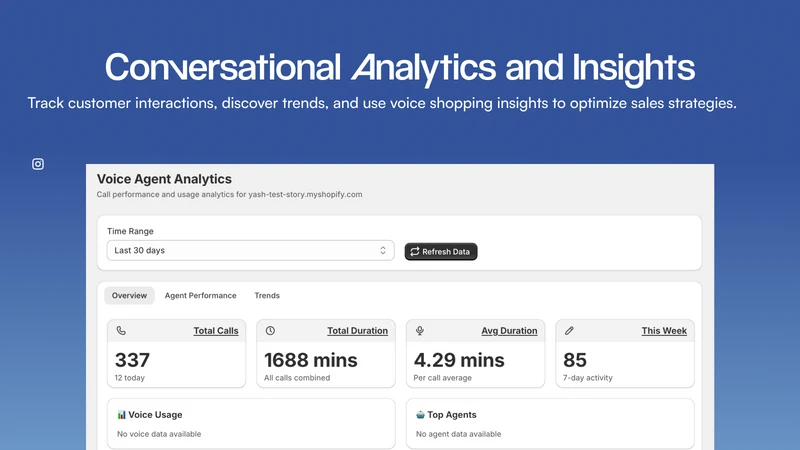This screenshot has height=450, width=800.
Task: Click the 337 total calls value
Action: [132, 360]
